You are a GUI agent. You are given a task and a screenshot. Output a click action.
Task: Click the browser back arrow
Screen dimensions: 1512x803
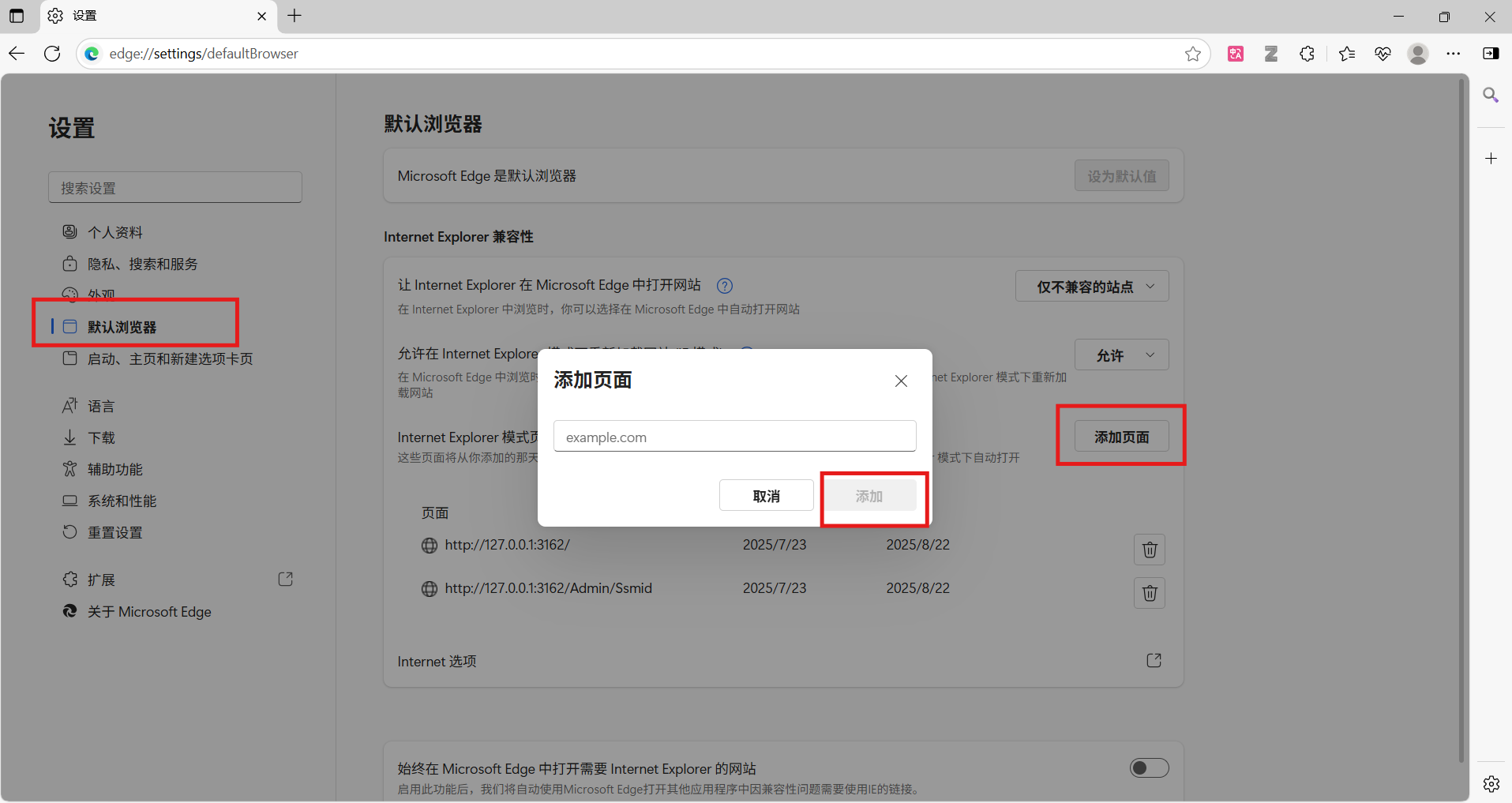click(x=17, y=54)
